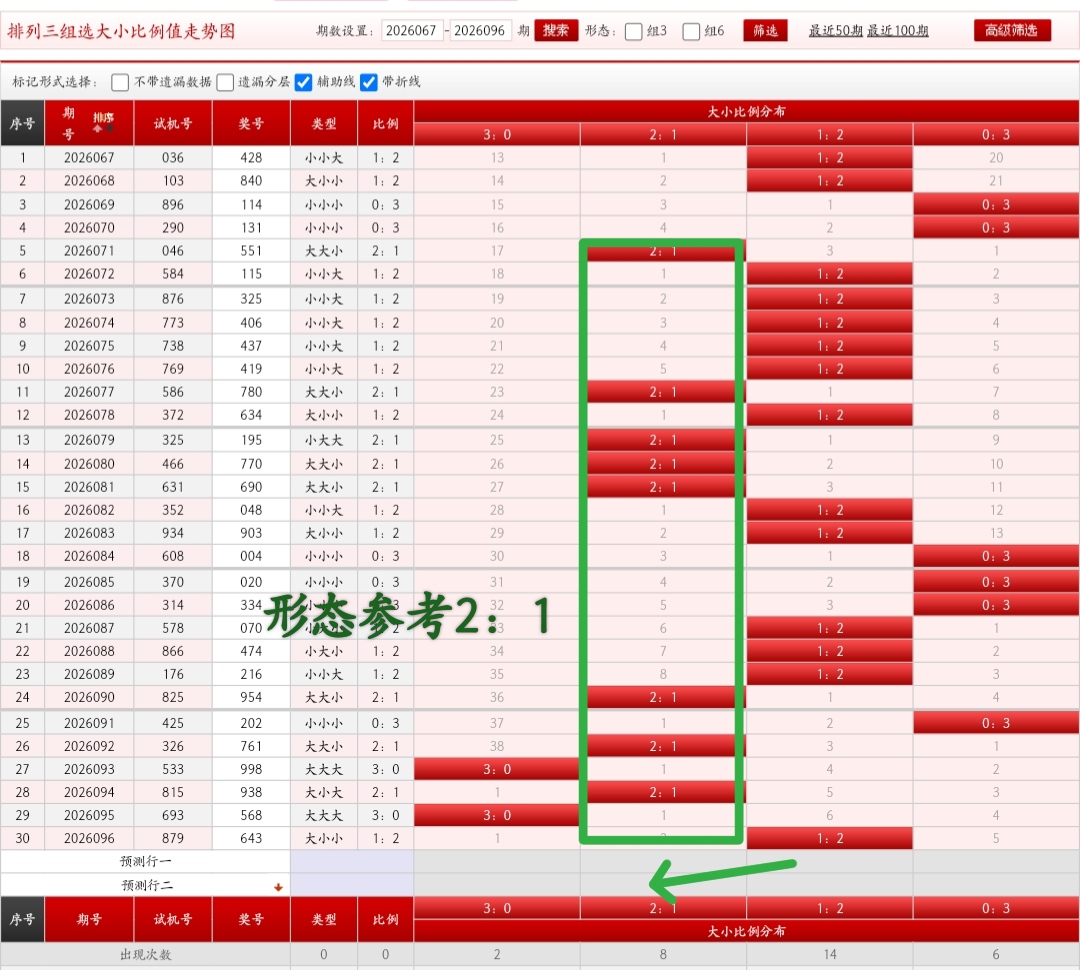1080x970 pixels.
Task: Click the start period input showing 2026067
Action: point(411,31)
